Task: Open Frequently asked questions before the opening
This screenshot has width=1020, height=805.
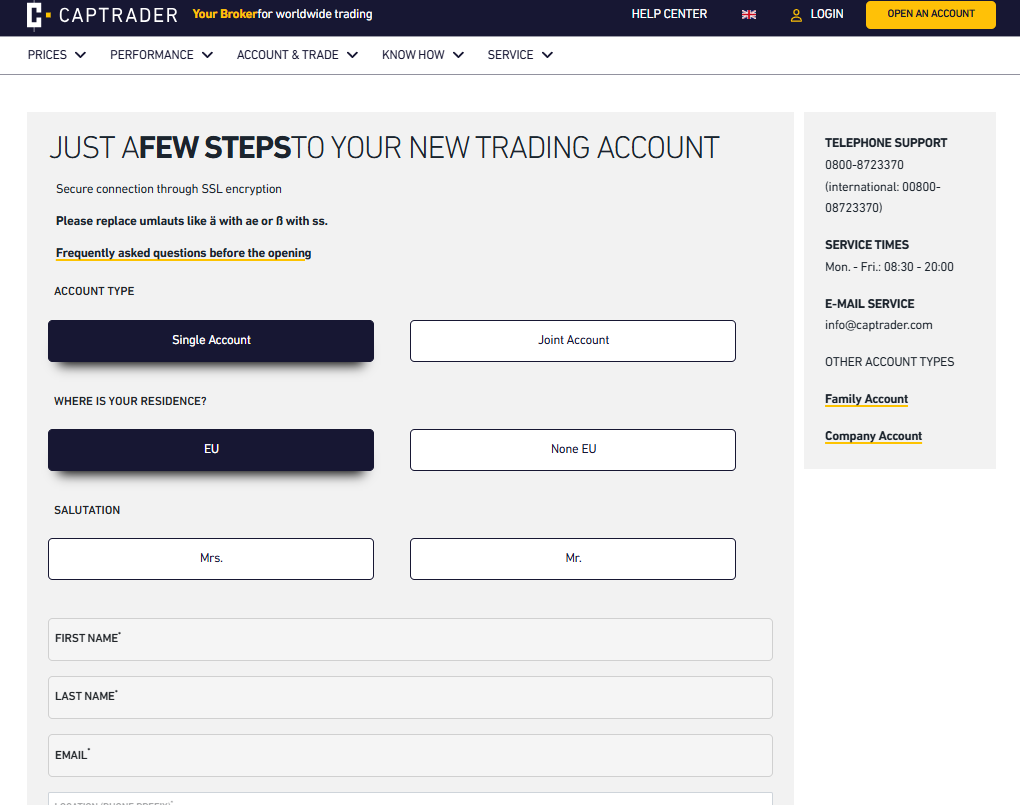Action: coord(183,253)
